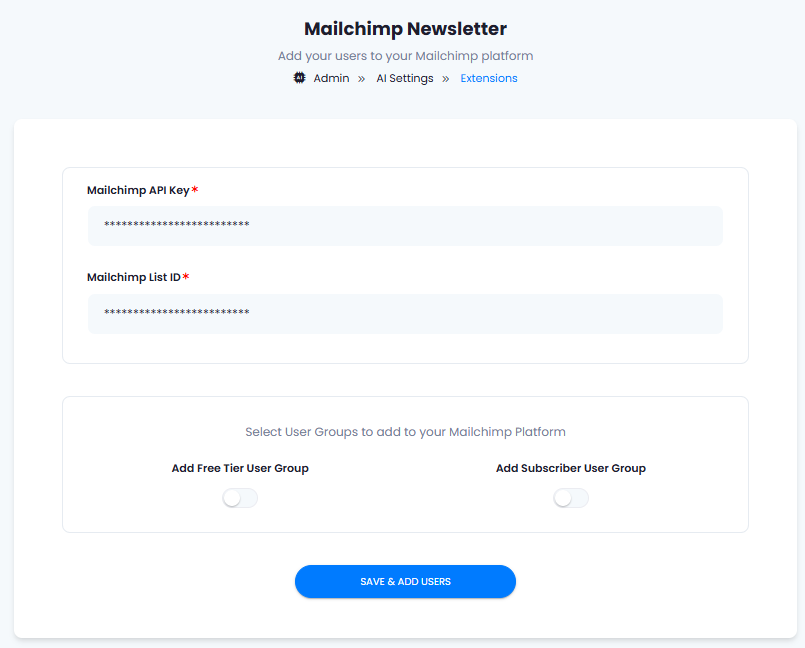
Task: Click "Add your users to your Mailchimp platform" text
Action: 405,55
